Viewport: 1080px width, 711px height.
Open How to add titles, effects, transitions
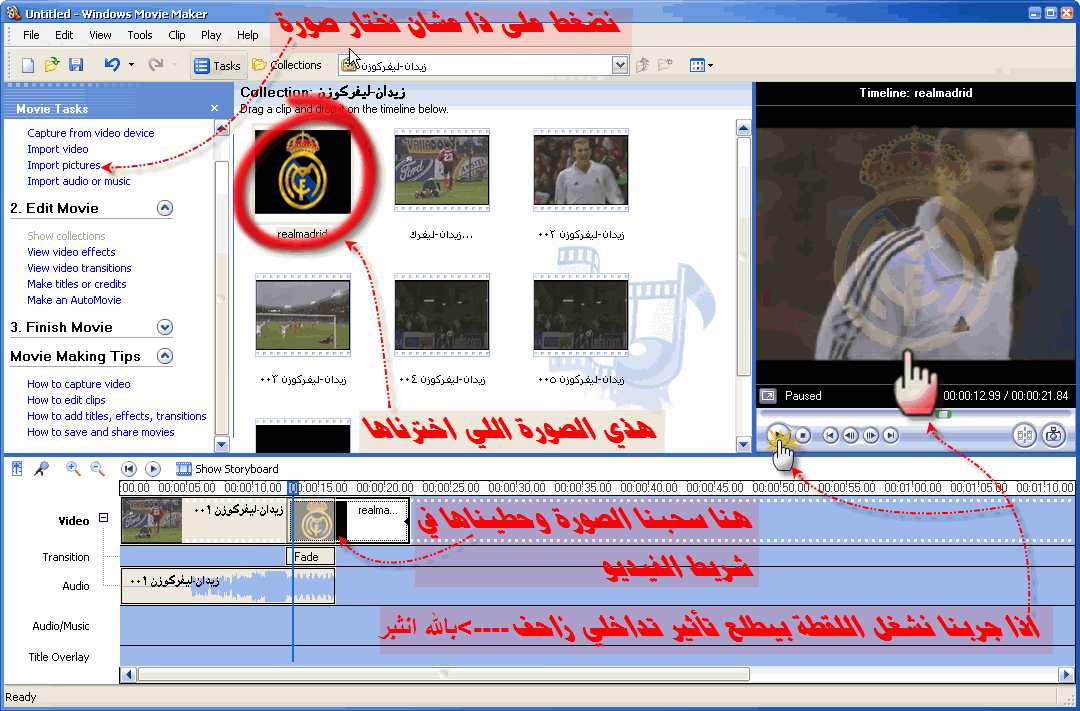(116, 416)
